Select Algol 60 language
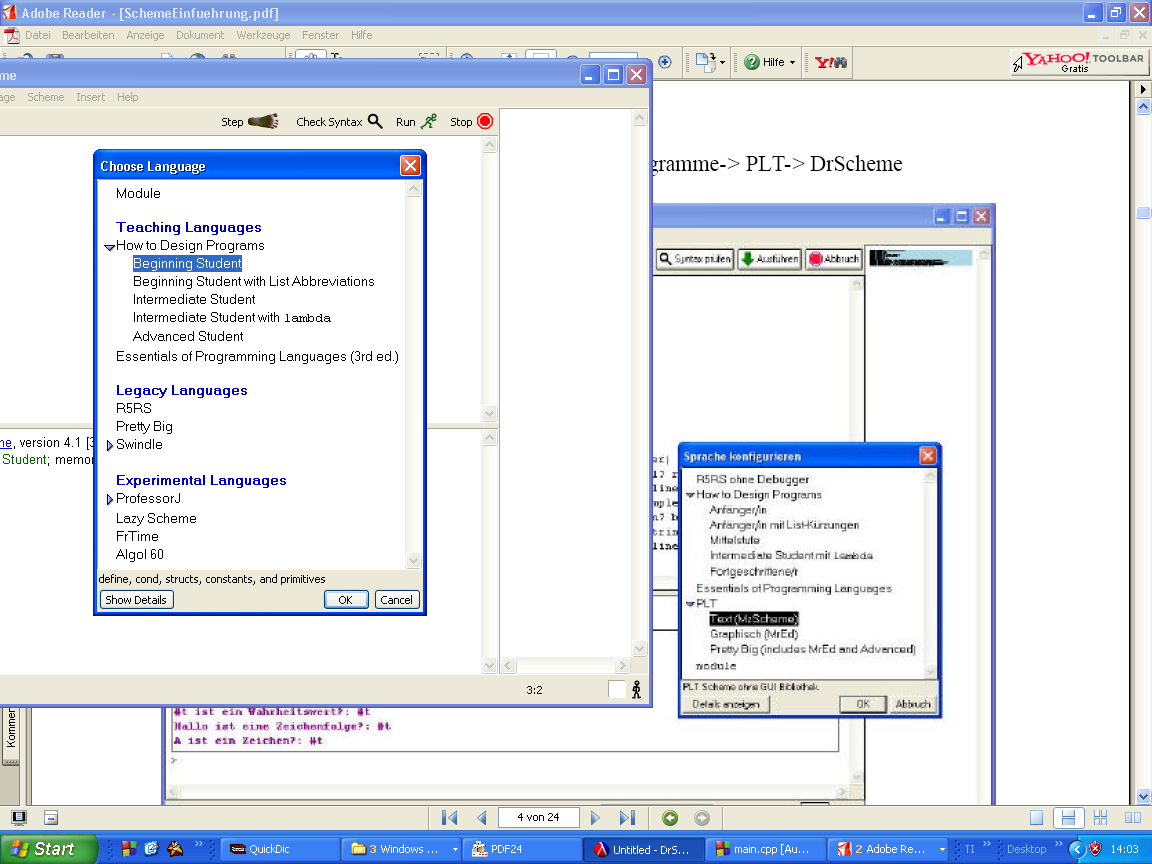Screen dimensions: 1152x864 click(140, 555)
